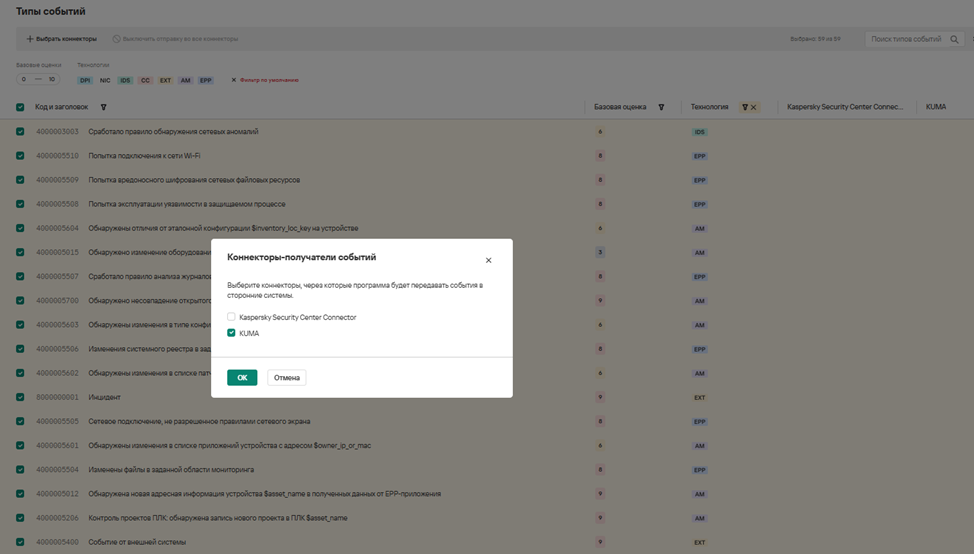Click the Поиск типов событий search field
Screen dimensions: 974x554
(x=905, y=39)
